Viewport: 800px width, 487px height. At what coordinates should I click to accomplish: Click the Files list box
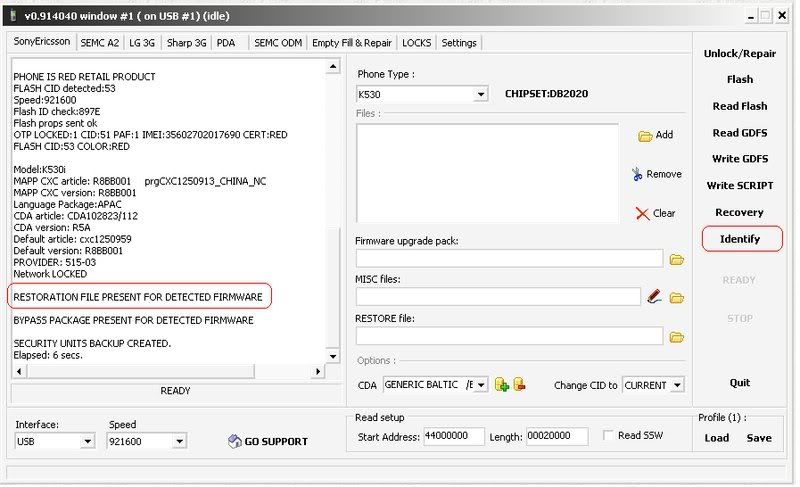click(x=487, y=172)
